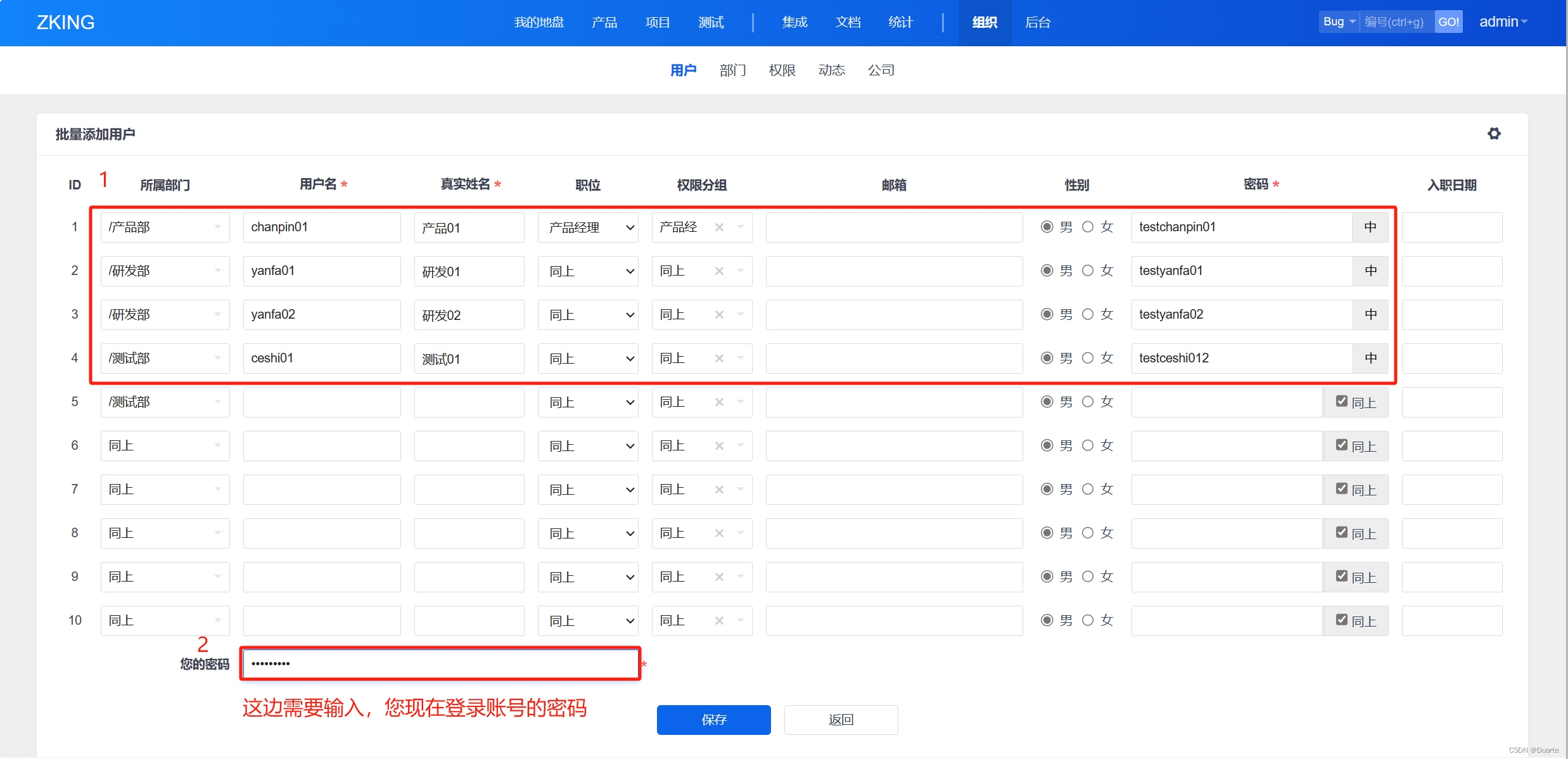1568x759 pixels.
Task: Click the 保存 button
Action: coord(713,720)
